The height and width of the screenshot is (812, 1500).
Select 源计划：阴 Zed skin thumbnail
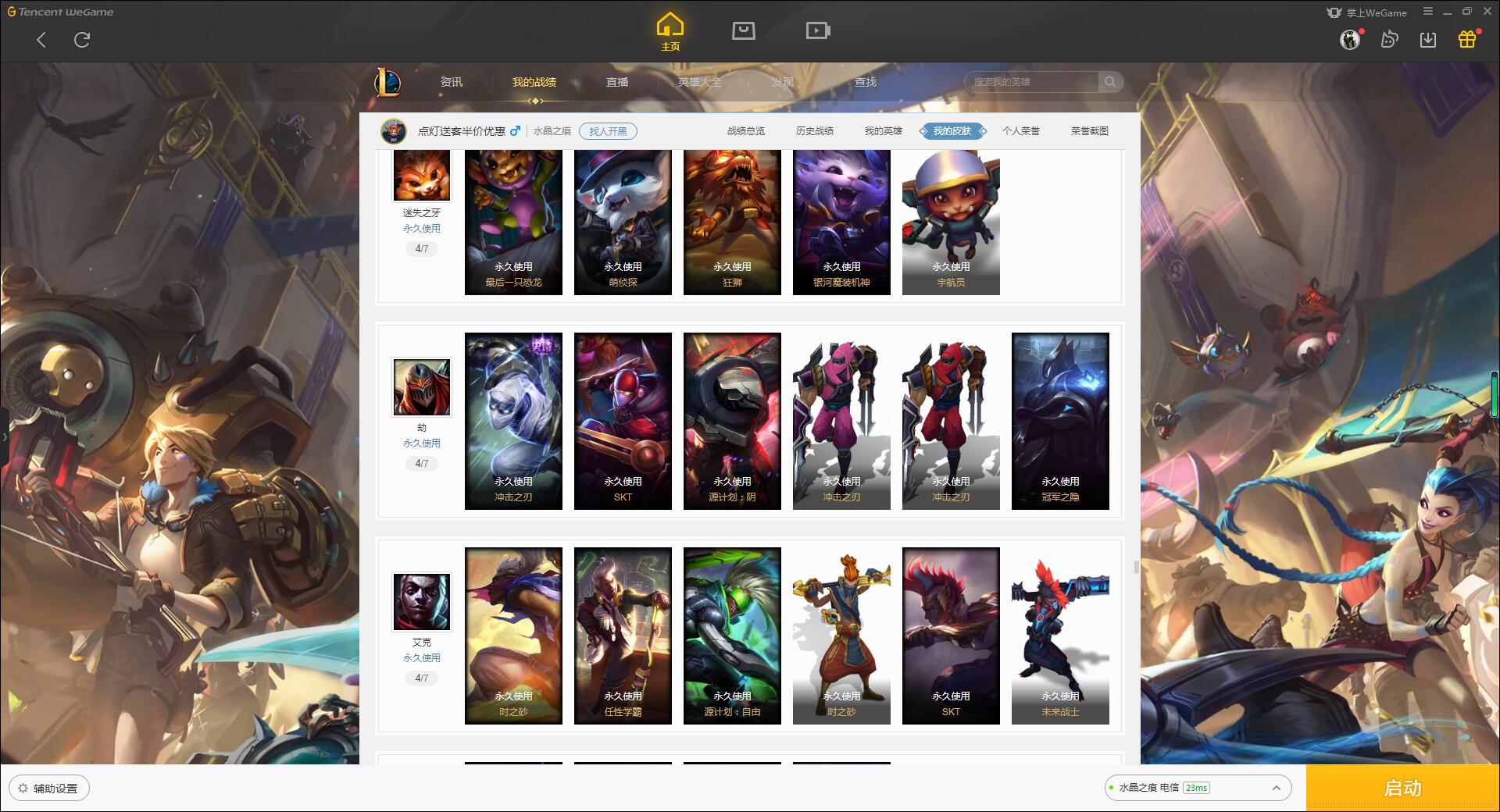(732, 421)
